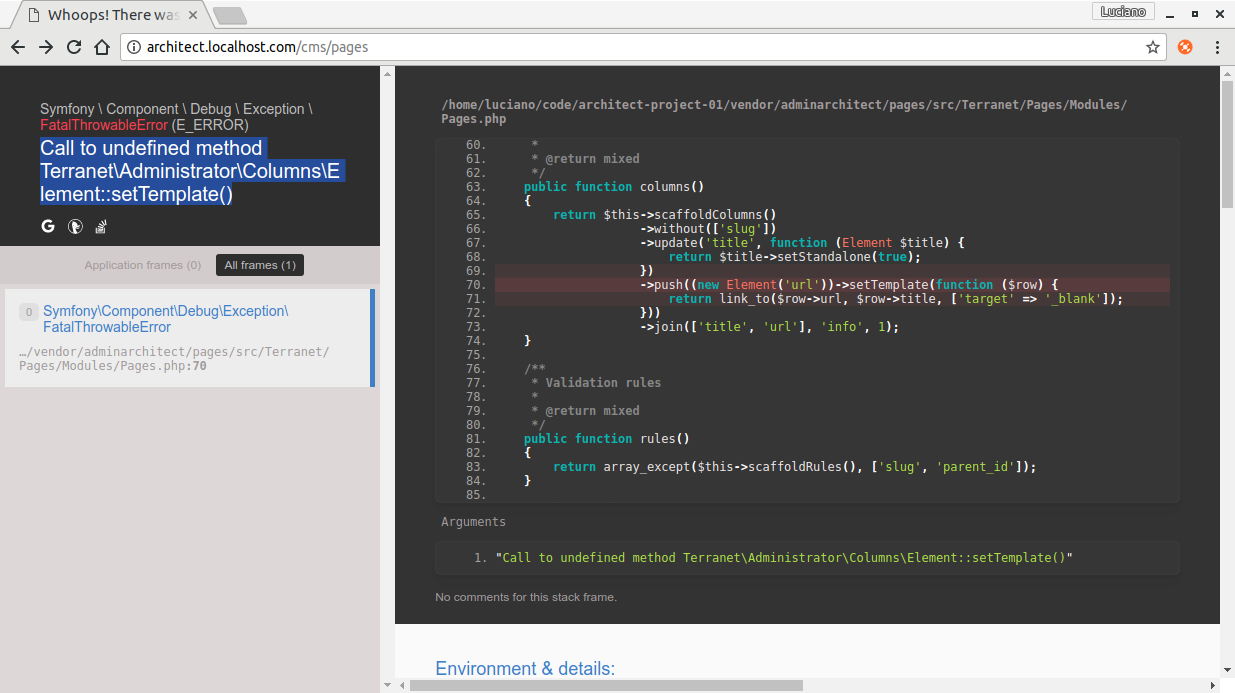Go forward in browser history
The height and width of the screenshot is (693, 1235).
pyautogui.click(x=46, y=47)
